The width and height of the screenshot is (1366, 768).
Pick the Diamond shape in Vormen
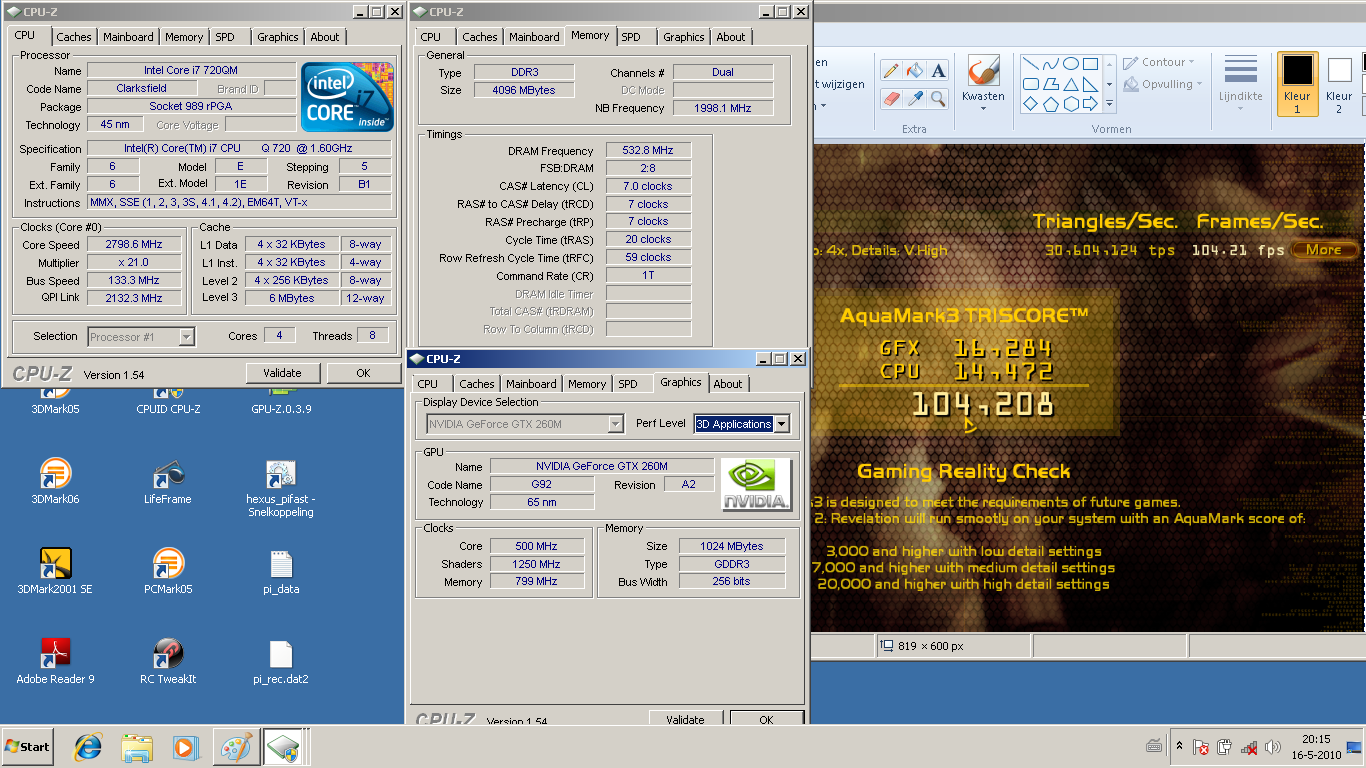[1031, 104]
